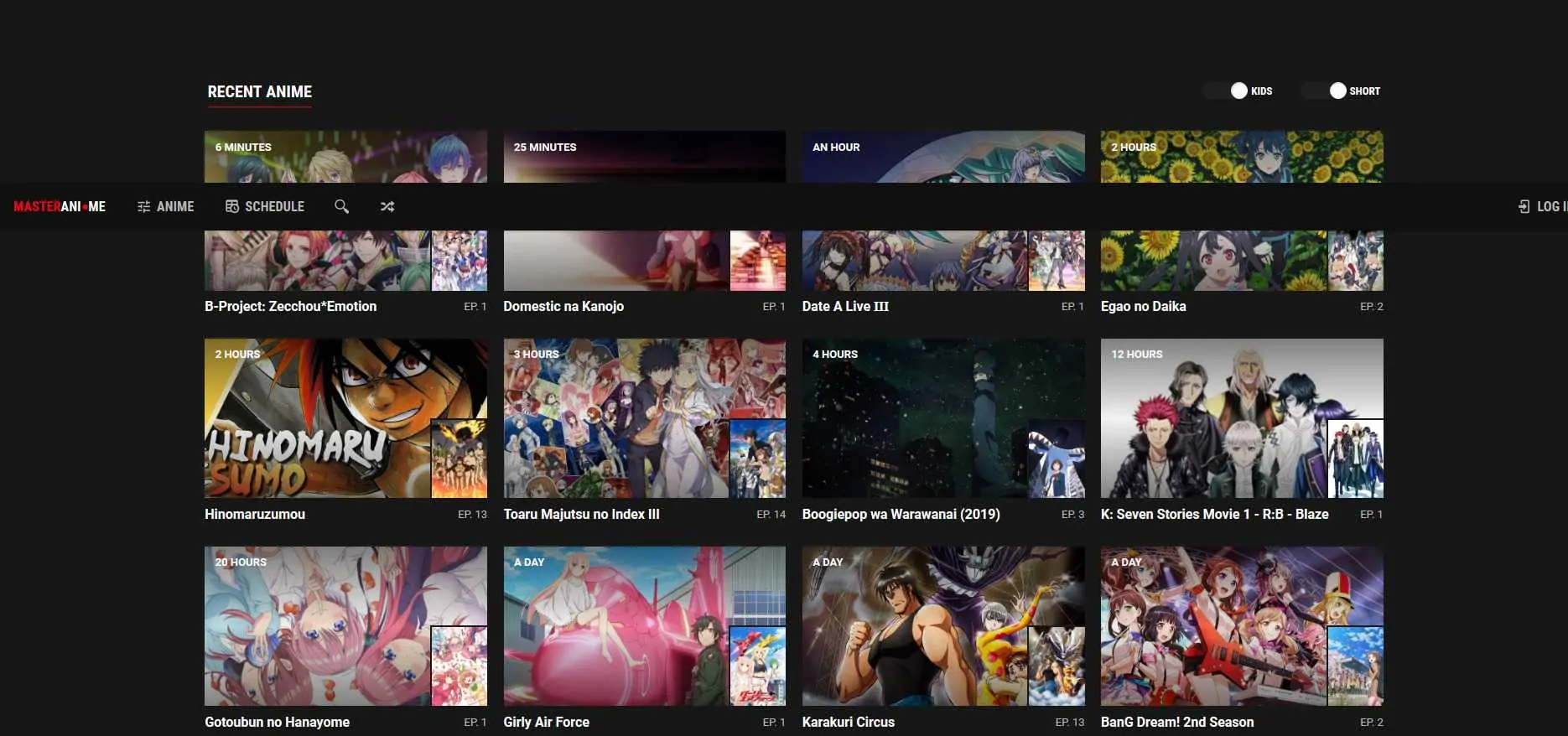Click Karakuri Circus EP. 13 label

click(x=1069, y=723)
